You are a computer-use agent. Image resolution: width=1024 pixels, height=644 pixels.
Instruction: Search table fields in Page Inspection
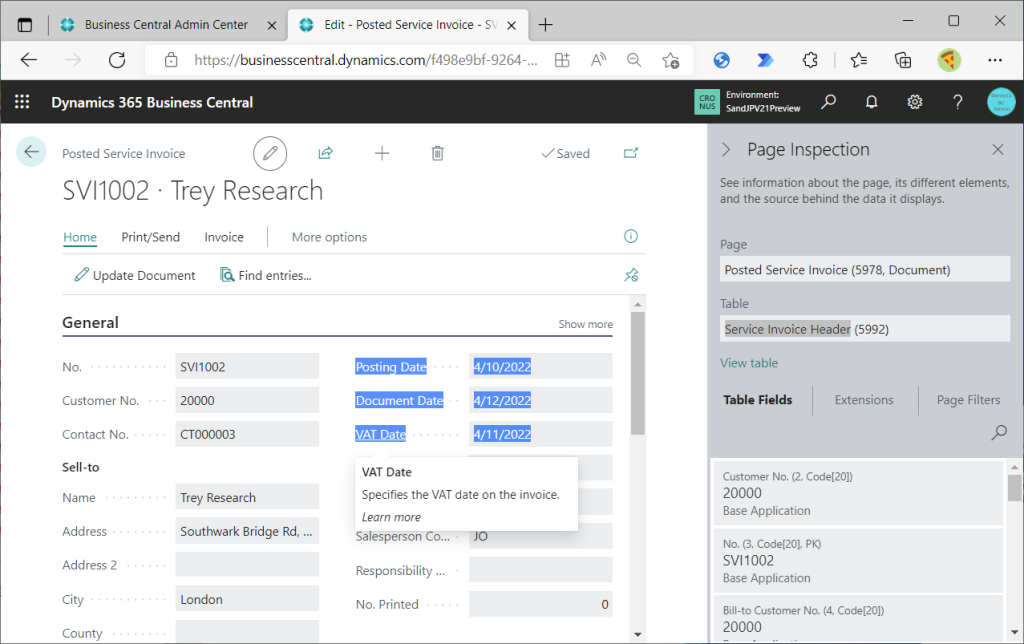999,432
